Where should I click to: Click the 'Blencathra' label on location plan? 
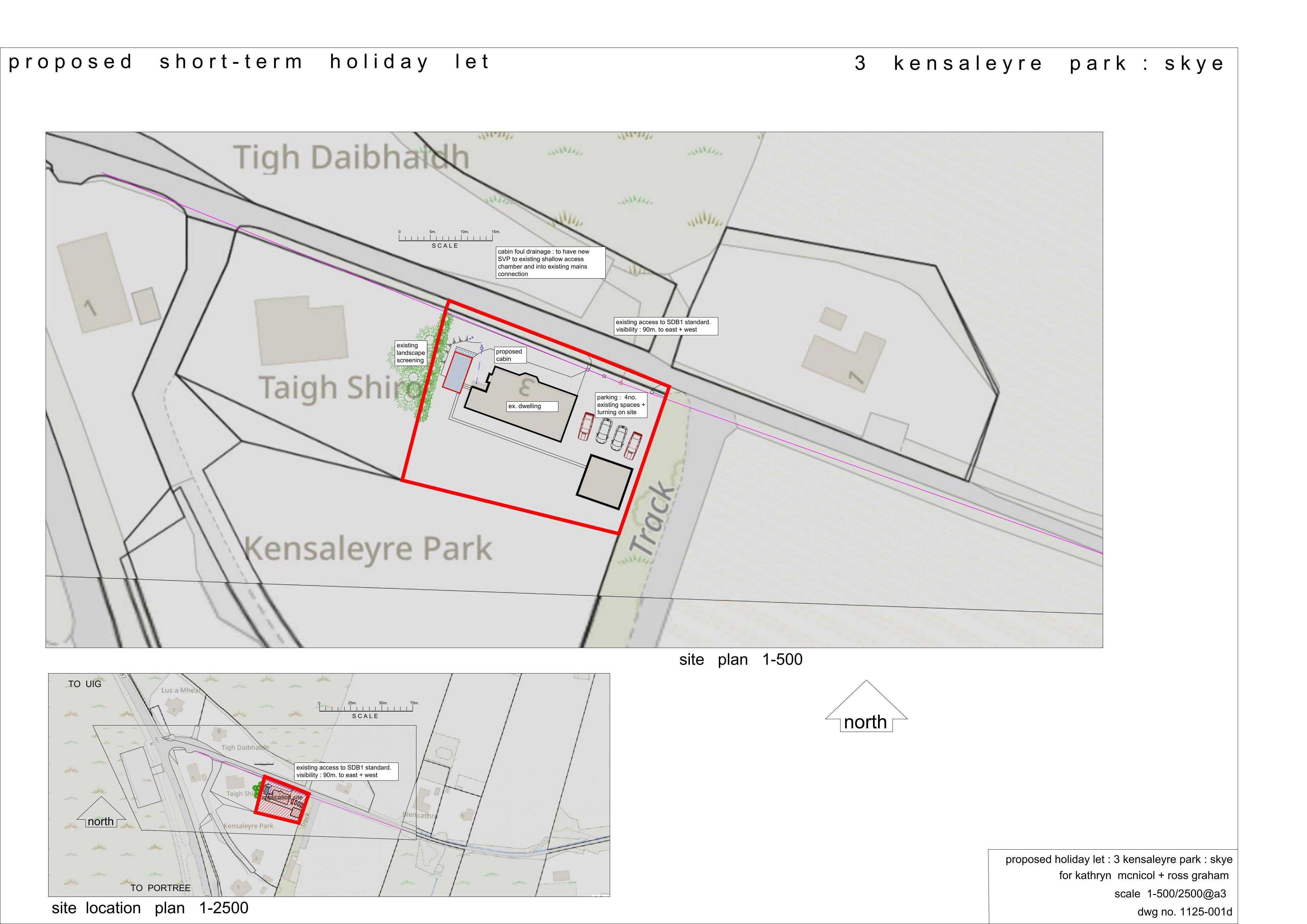[420, 815]
